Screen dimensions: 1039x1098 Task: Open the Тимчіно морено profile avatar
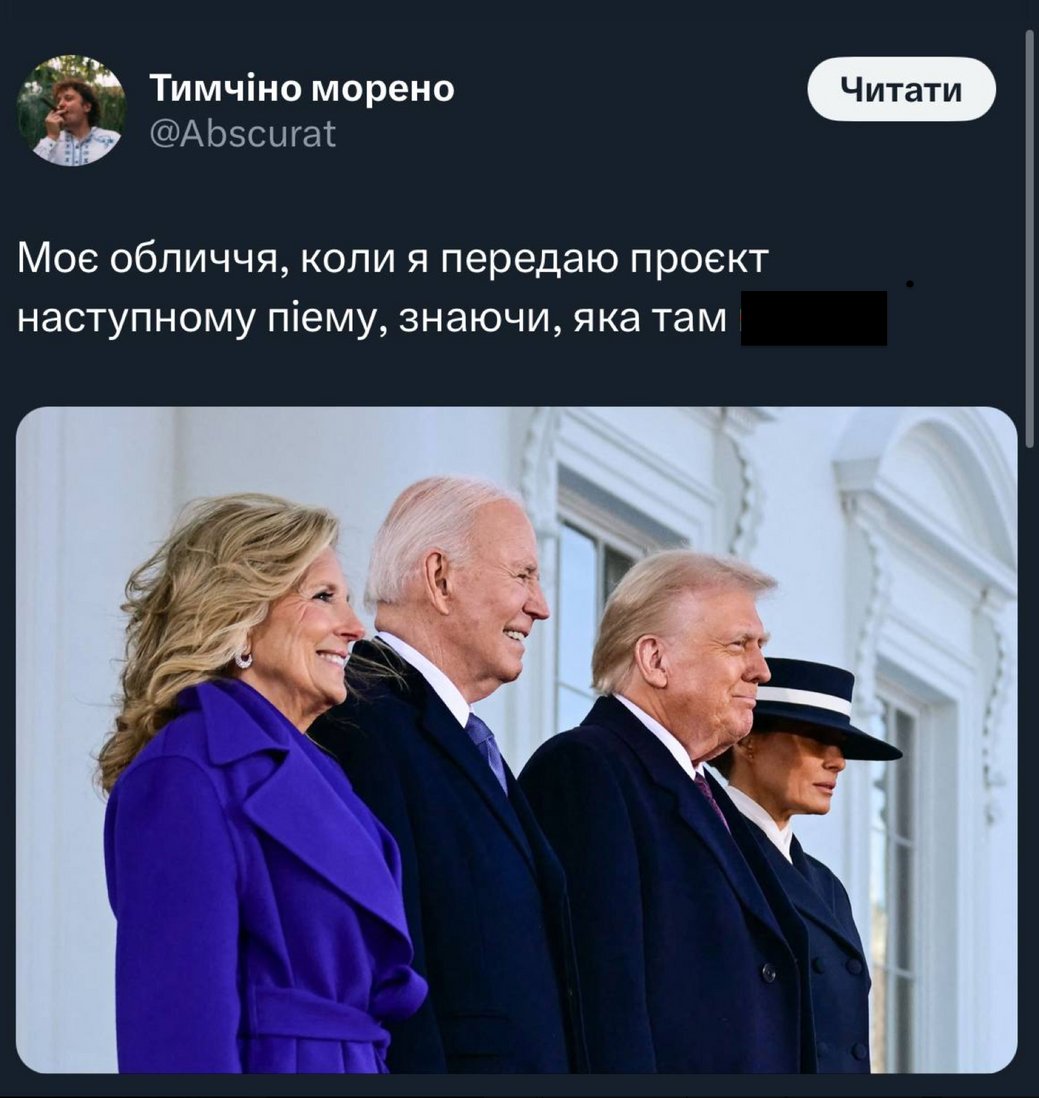click(71, 111)
